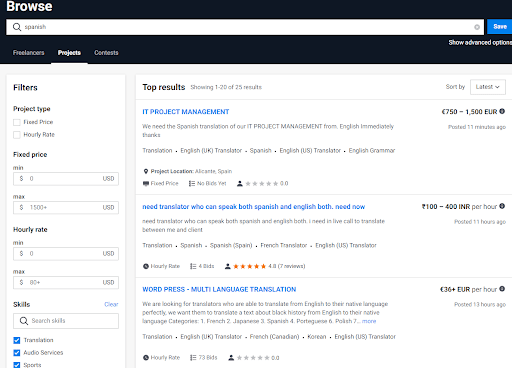Click info icon next to €750 – 1,500 EUR
The image size is (512, 368).
(x=502, y=111)
